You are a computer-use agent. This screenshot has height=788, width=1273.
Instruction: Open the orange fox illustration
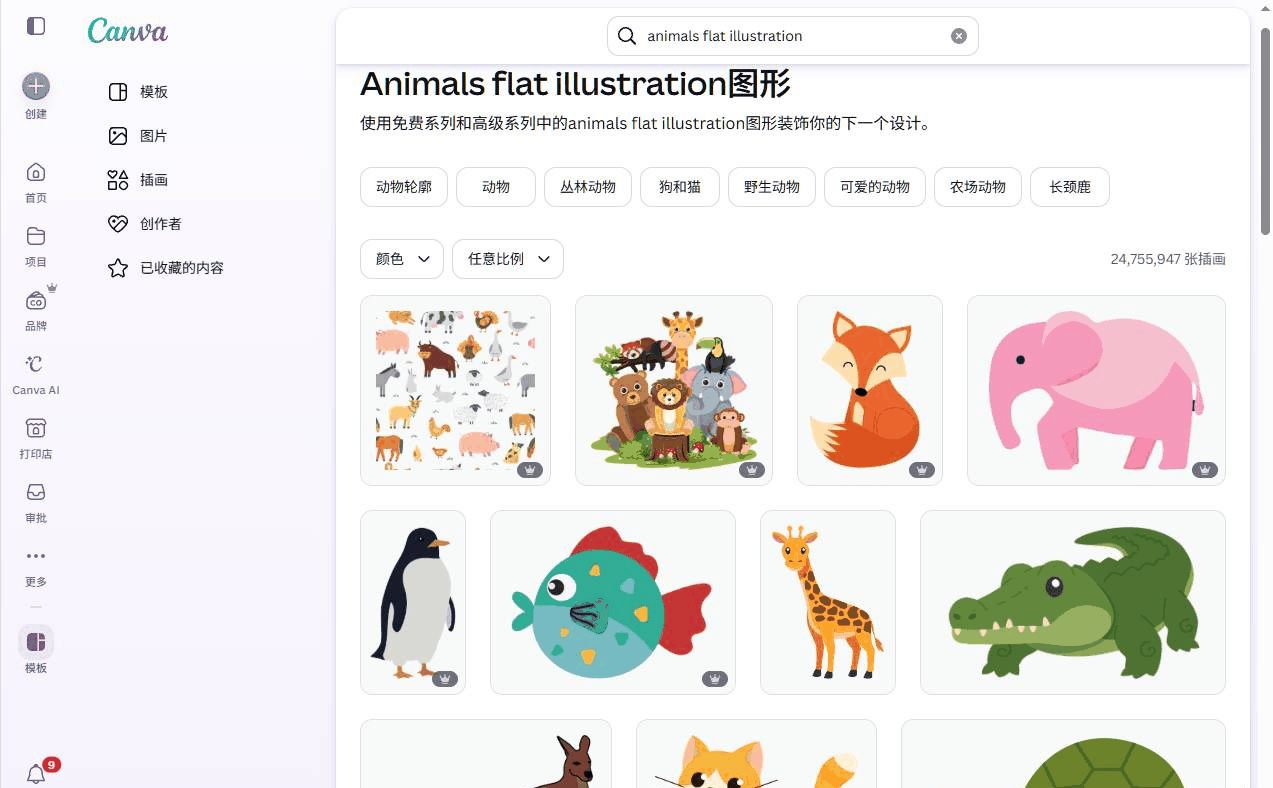[x=870, y=390]
